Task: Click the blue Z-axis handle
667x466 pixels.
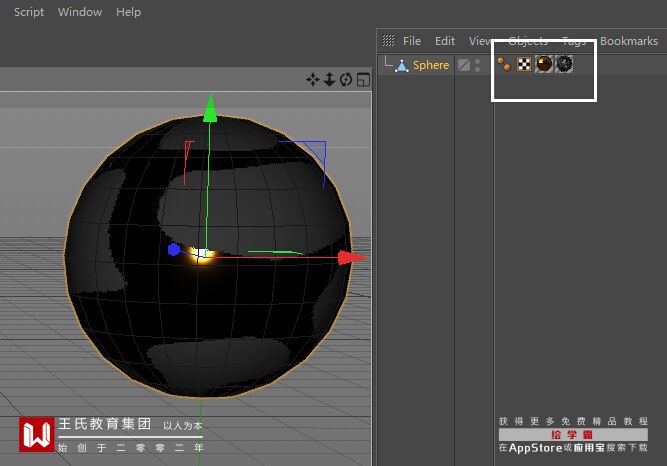Action: 174,250
